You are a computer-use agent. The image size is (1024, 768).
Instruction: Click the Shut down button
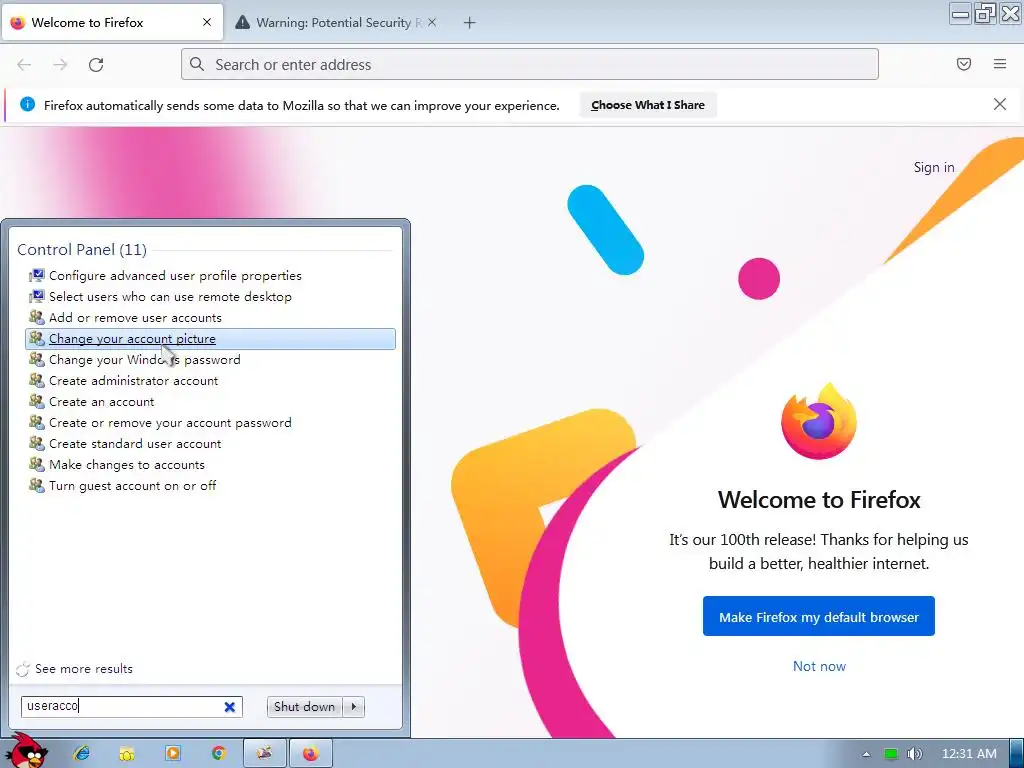point(304,707)
